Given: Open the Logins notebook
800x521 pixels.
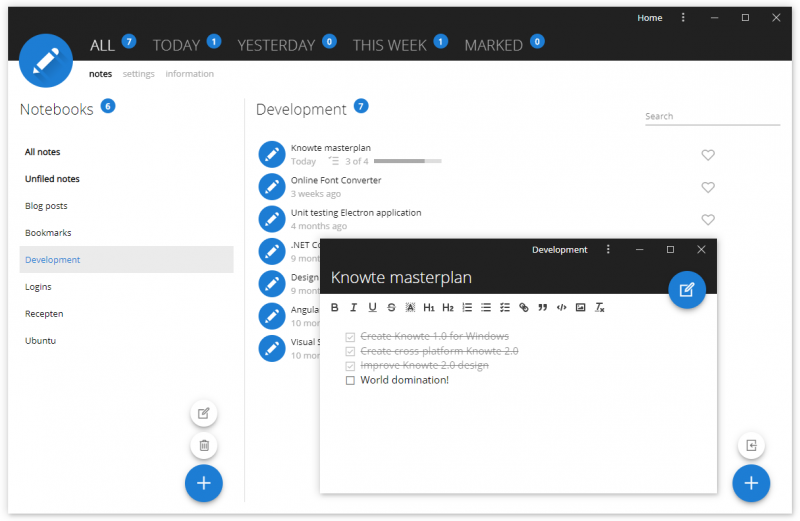Looking at the screenshot, I should (x=127, y=287).
